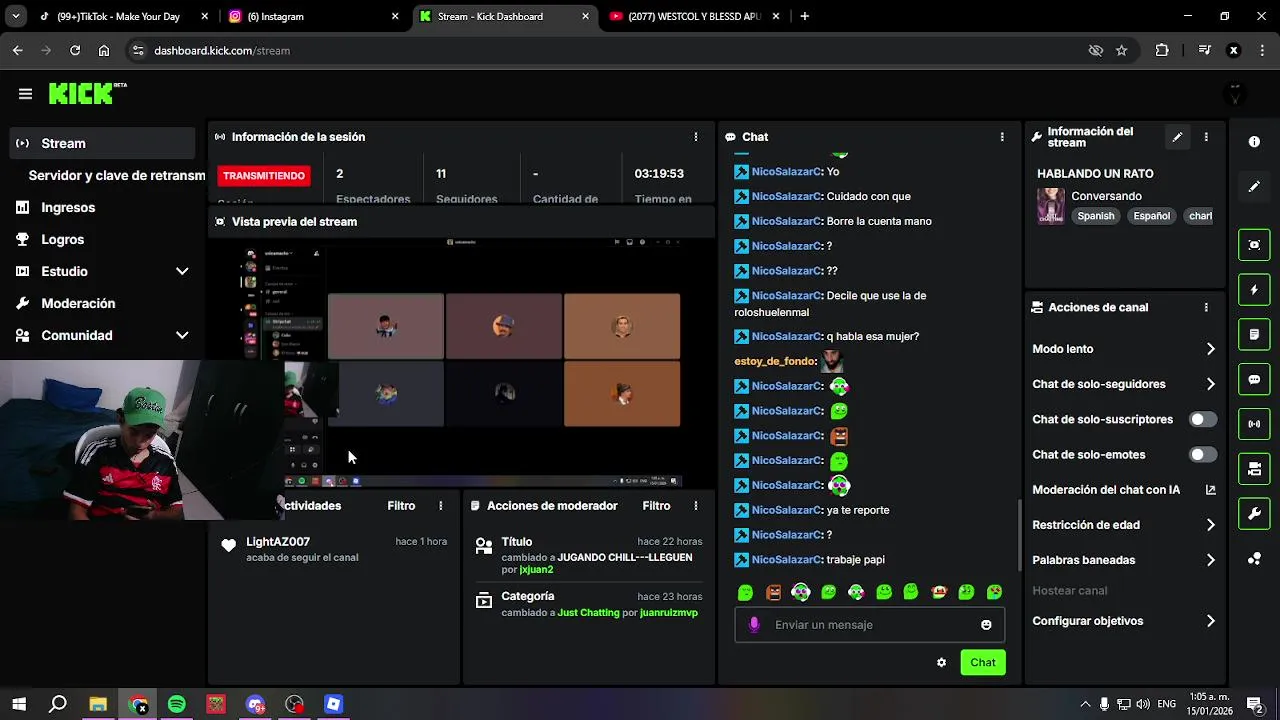Open Información del stream three-dot menu
The image size is (1280, 720).
pyautogui.click(x=1206, y=137)
